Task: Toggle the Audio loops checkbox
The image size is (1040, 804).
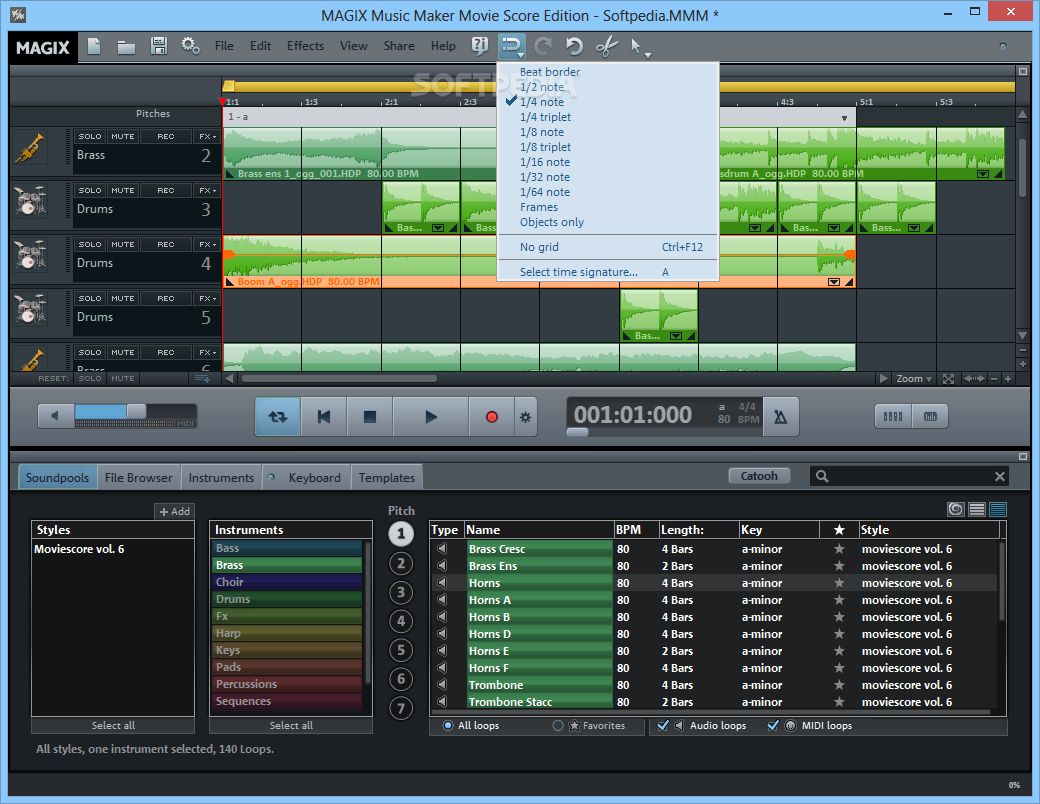Action: [x=663, y=726]
